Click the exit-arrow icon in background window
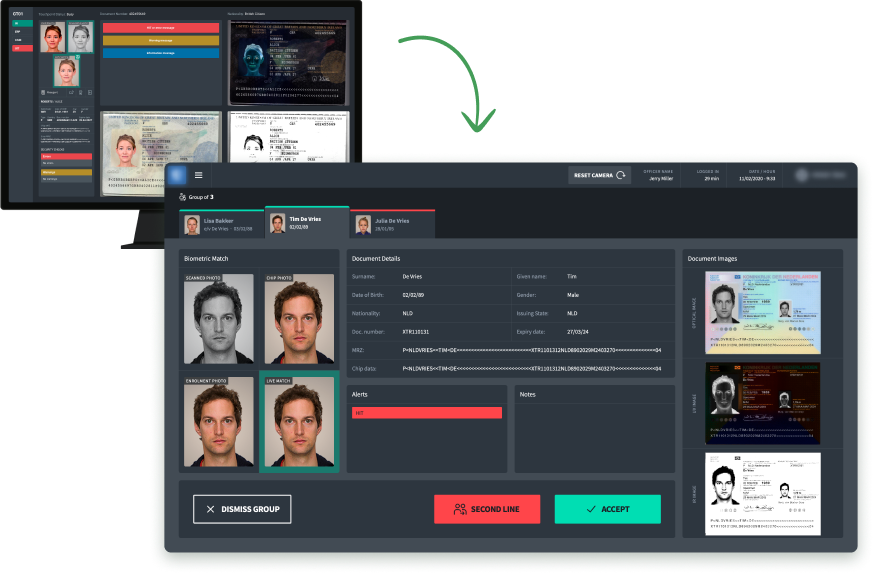Screen dimensions: 875x575 click(90, 92)
